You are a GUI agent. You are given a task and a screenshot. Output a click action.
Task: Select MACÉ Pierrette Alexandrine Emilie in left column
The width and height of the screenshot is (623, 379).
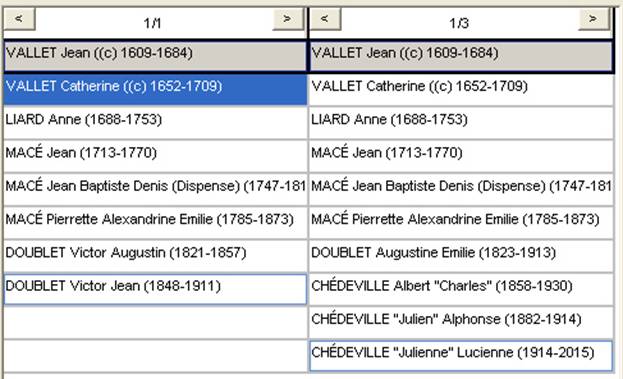pos(155,222)
